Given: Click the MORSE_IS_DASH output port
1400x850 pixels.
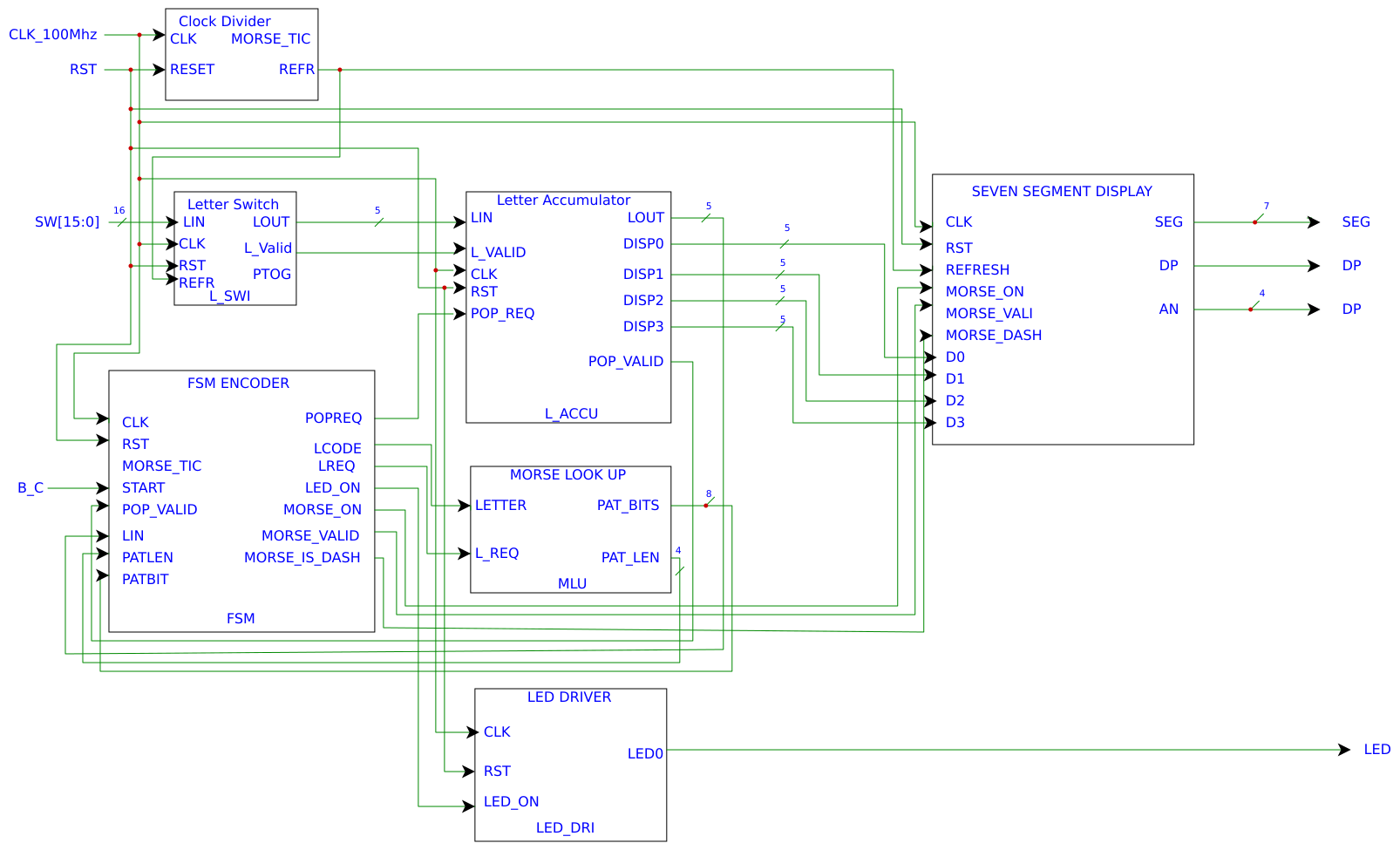Looking at the screenshot, I should (x=302, y=558).
